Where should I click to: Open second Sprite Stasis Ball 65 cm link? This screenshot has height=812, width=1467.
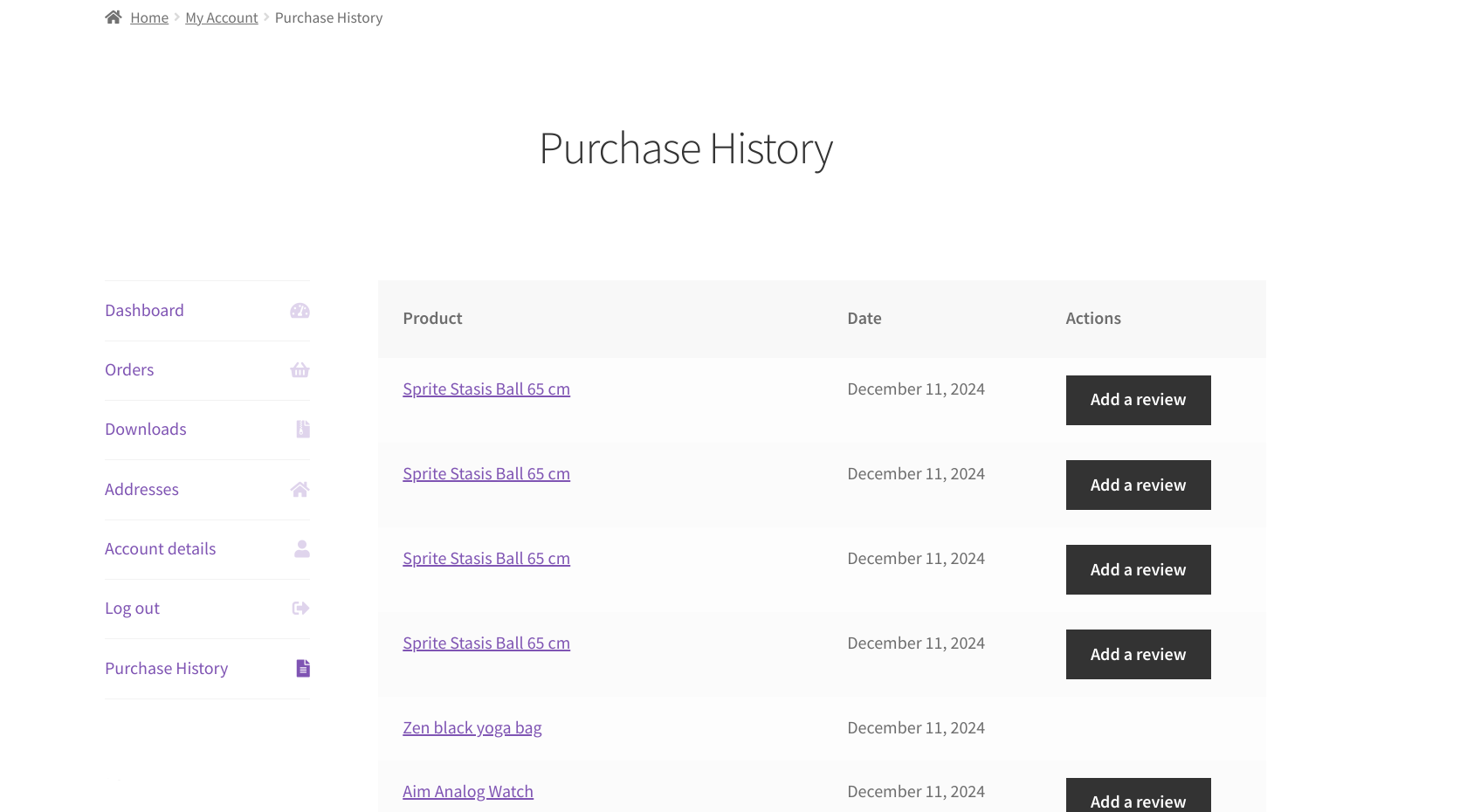point(486,474)
